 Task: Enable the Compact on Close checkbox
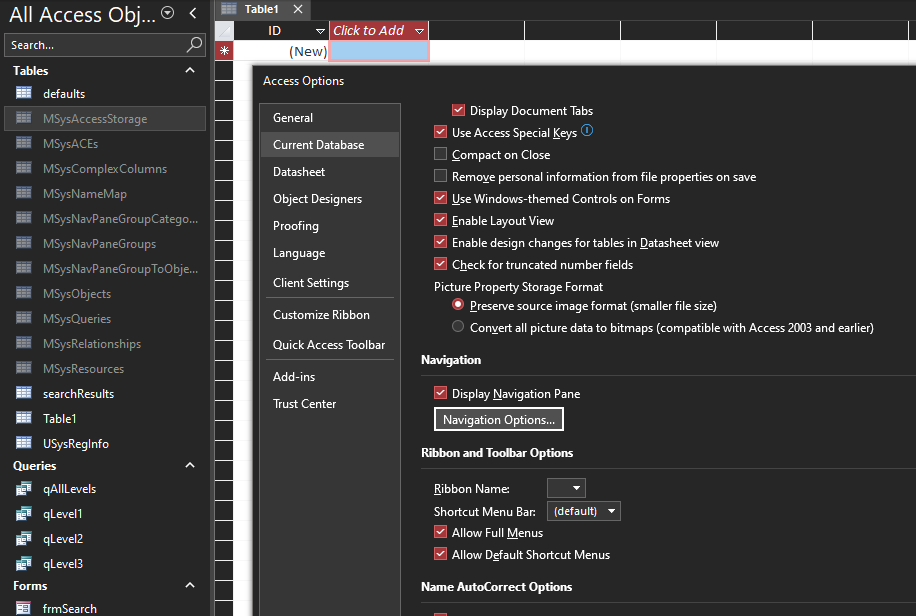pyautogui.click(x=441, y=155)
